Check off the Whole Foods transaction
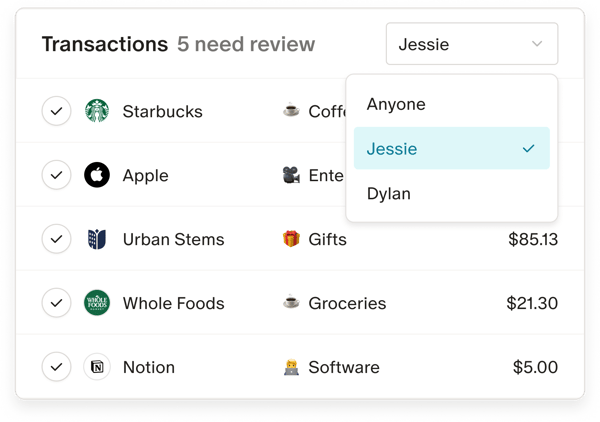 [x=57, y=303]
